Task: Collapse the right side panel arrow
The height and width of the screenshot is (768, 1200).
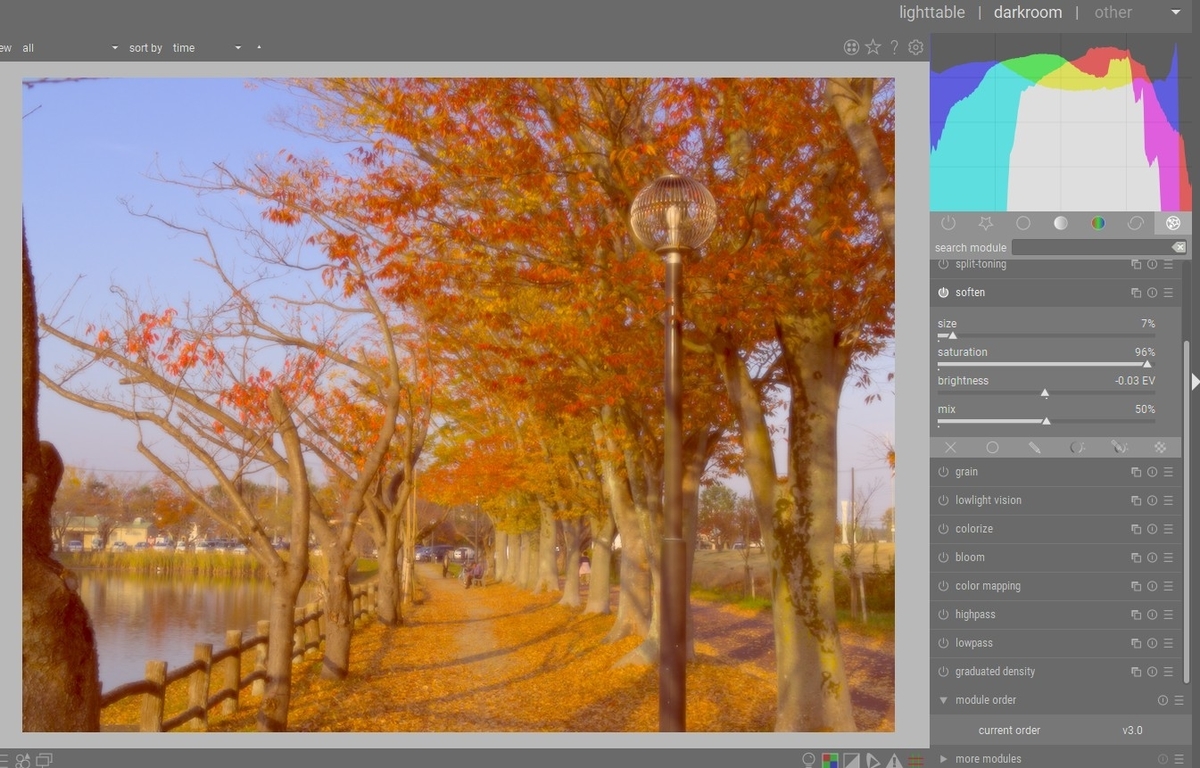Action: pyautogui.click(x=1195, y=381)
